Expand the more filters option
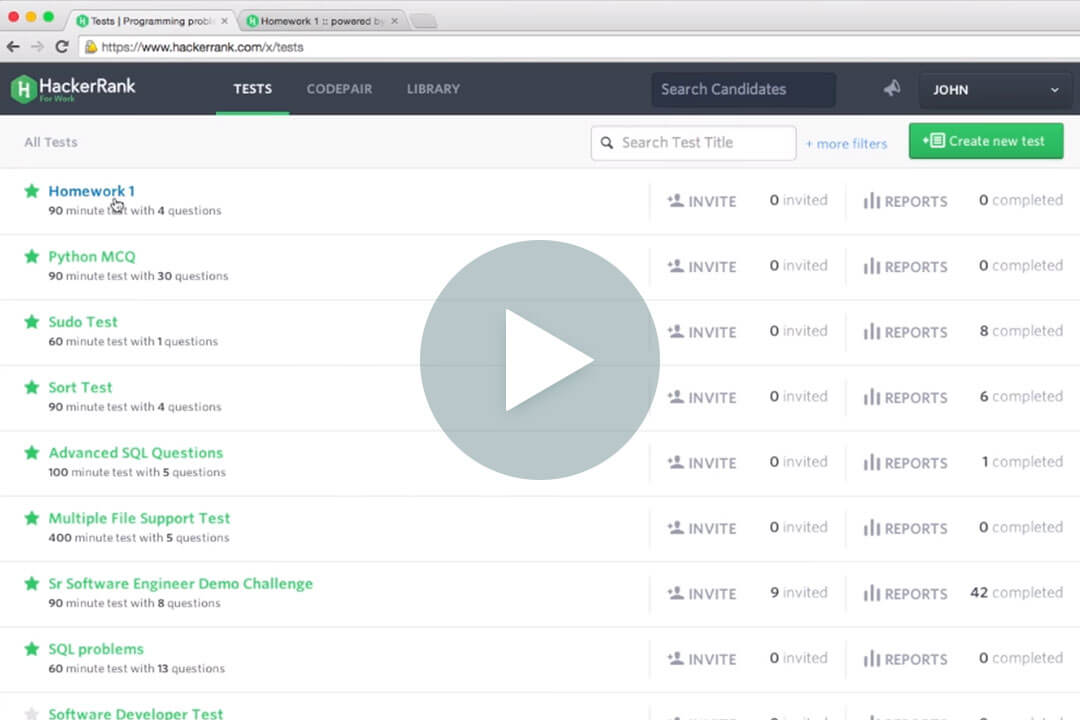 847,143
